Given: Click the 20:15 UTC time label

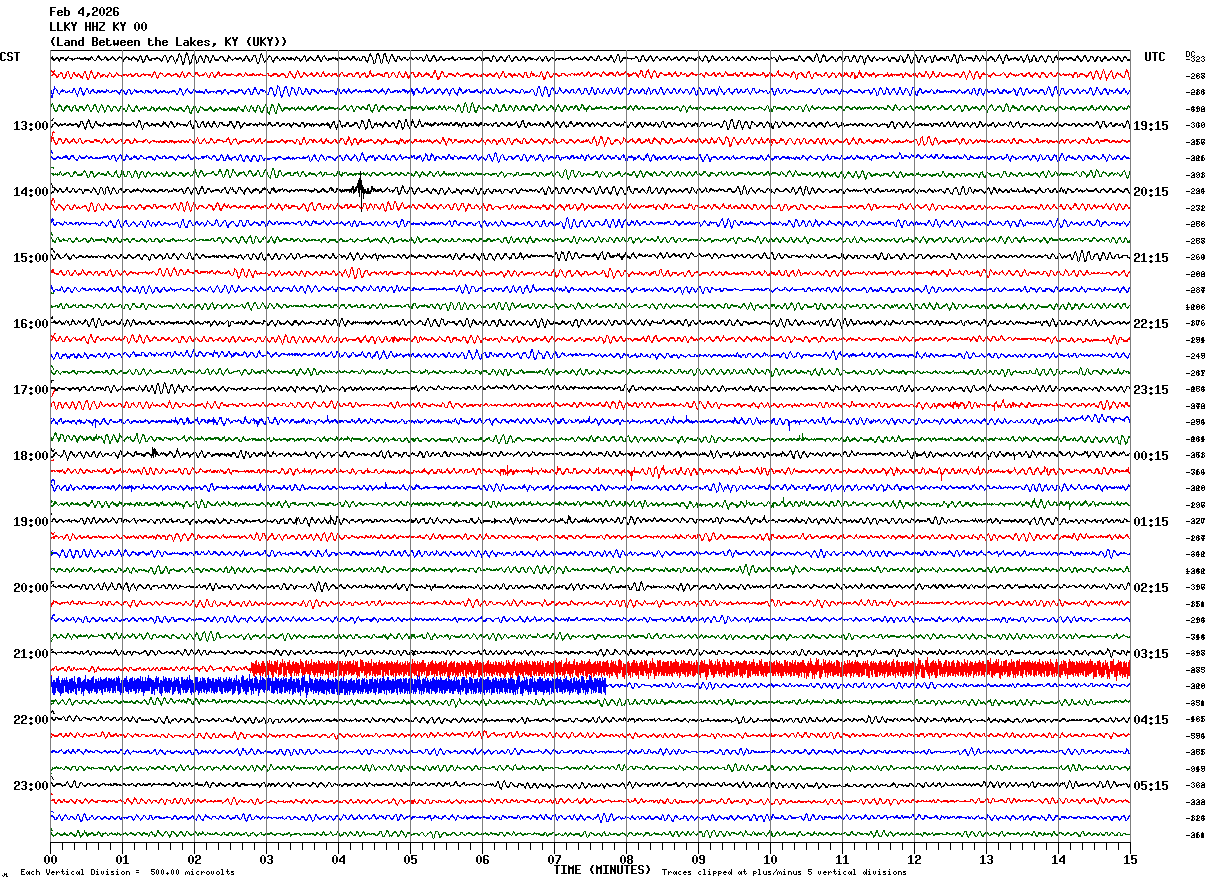Looking at the screenshot, I should pos(1151,192).
